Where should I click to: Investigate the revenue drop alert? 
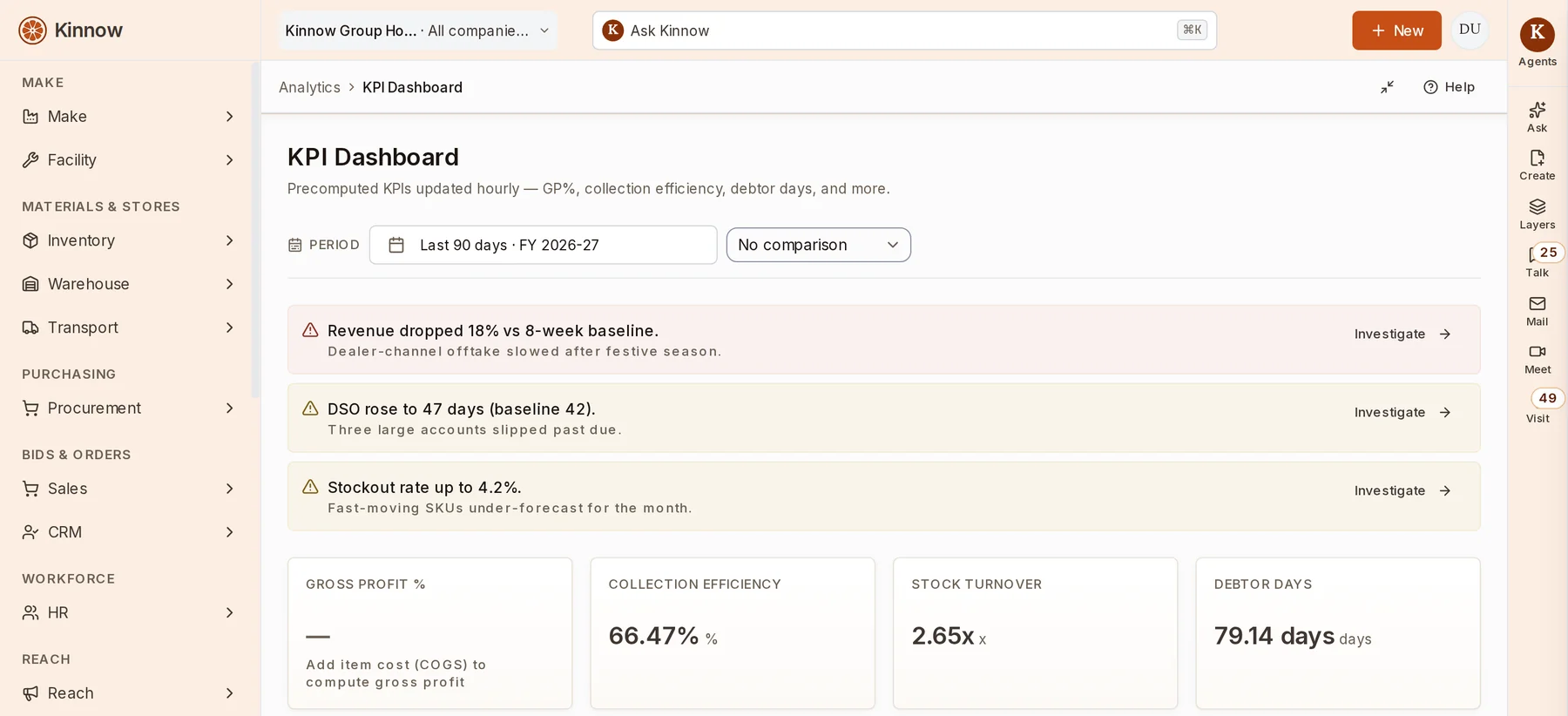[1402, 334]
